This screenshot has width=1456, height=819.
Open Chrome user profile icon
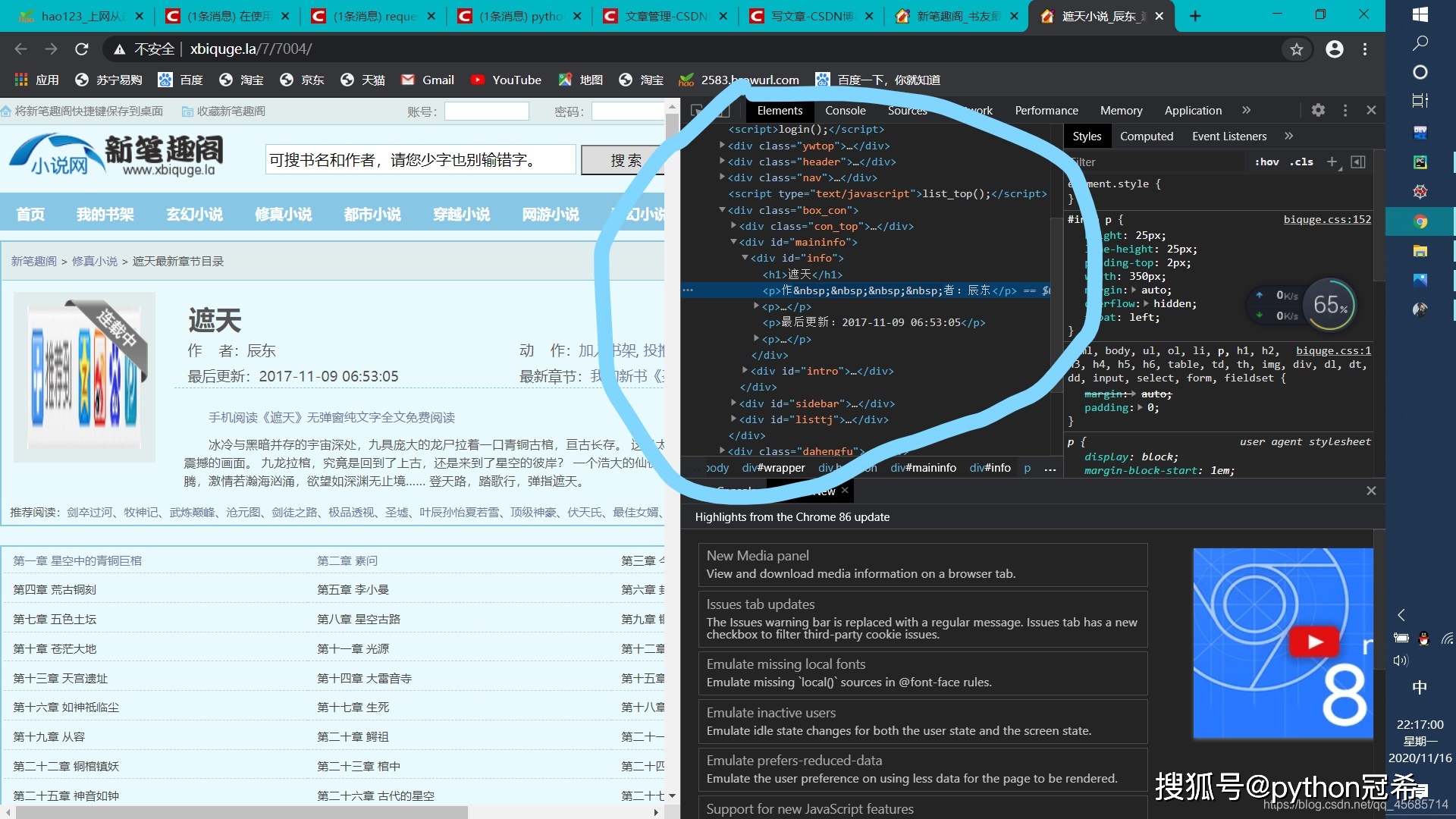pos(1334,49)
